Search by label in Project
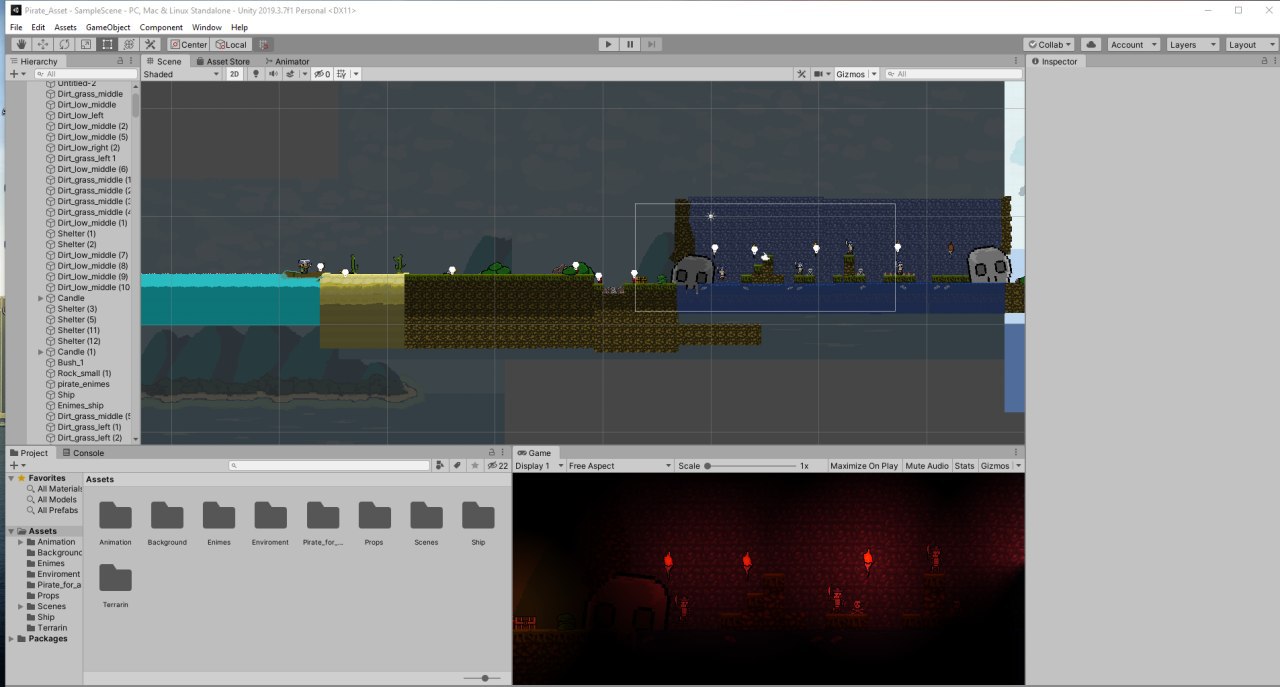Viewport: 1280px width, 687px height. (x=457, y=466)
